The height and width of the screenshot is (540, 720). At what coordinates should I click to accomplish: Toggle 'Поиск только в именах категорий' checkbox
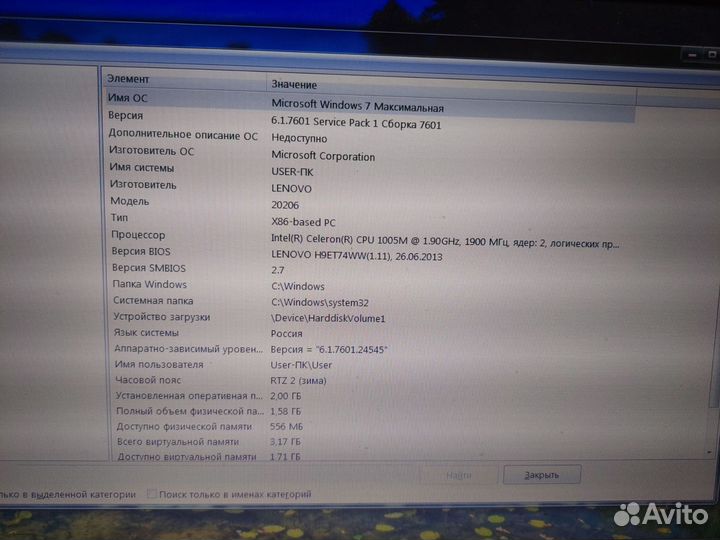point(152,494)
